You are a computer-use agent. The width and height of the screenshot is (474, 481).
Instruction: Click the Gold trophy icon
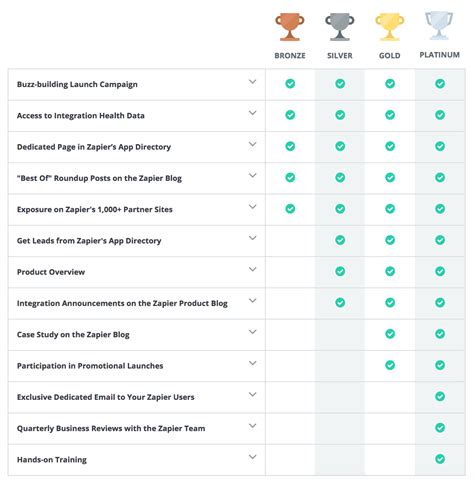(390, 27)
